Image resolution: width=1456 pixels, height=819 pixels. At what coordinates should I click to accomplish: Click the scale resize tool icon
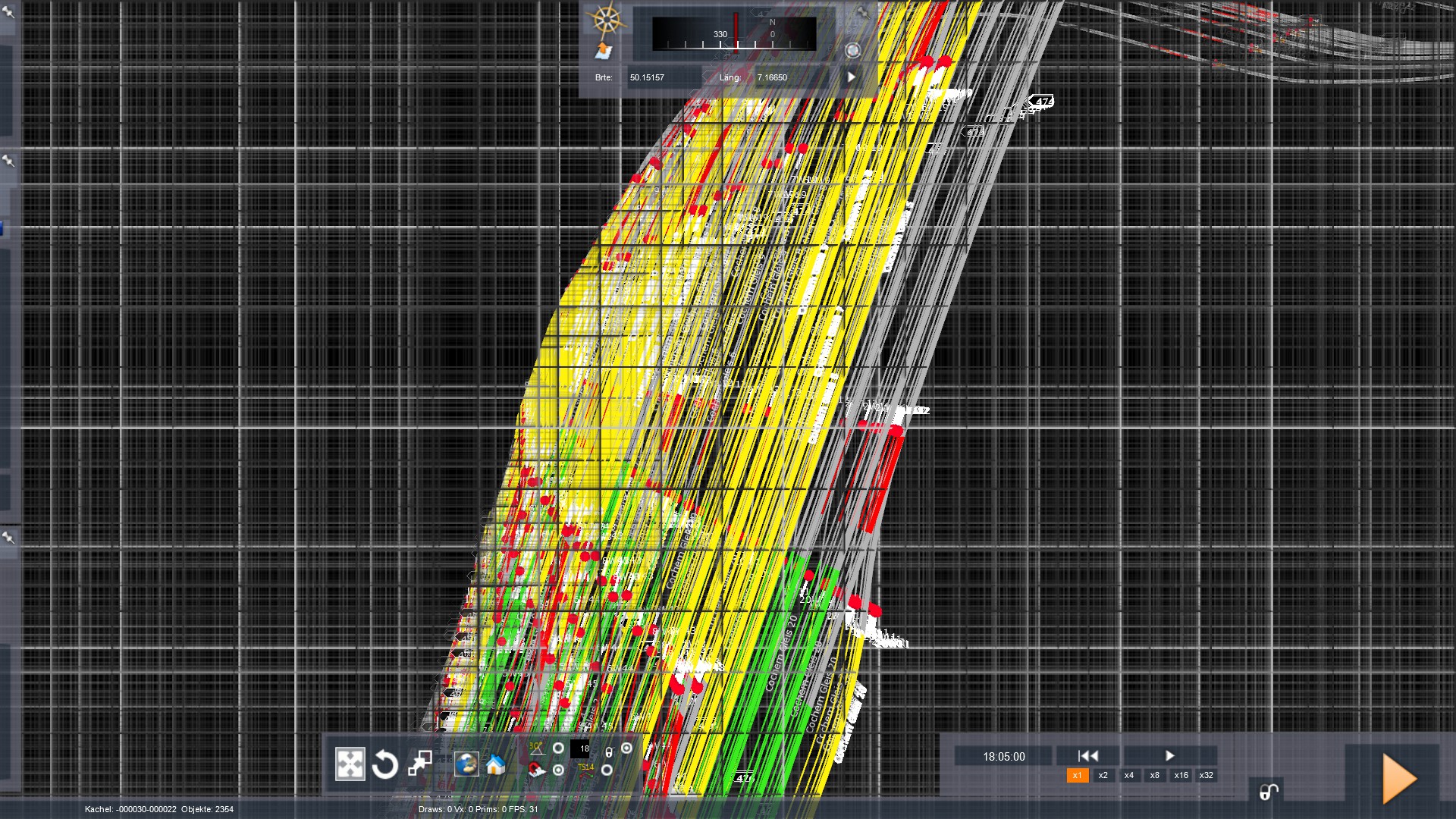point(420,764)
